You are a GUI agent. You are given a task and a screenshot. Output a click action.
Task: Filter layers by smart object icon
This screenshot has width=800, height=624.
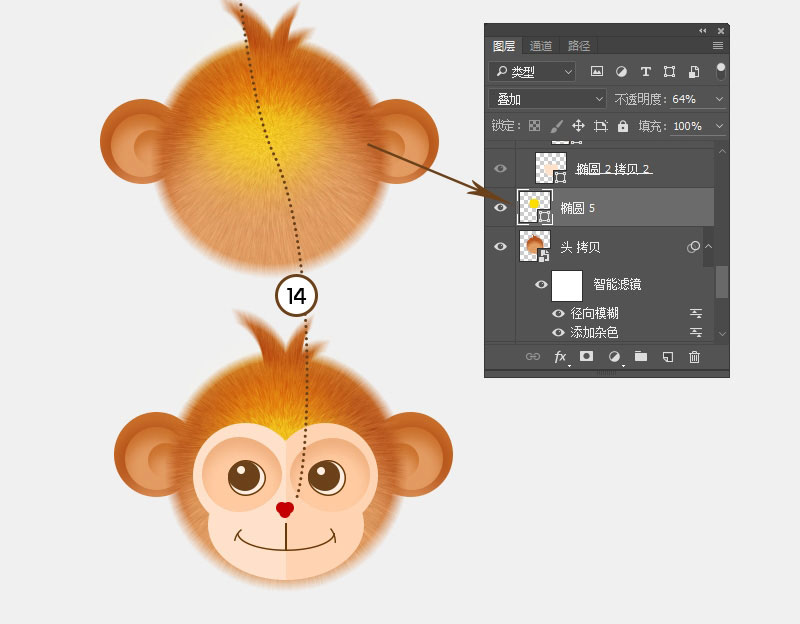(693, 71)
